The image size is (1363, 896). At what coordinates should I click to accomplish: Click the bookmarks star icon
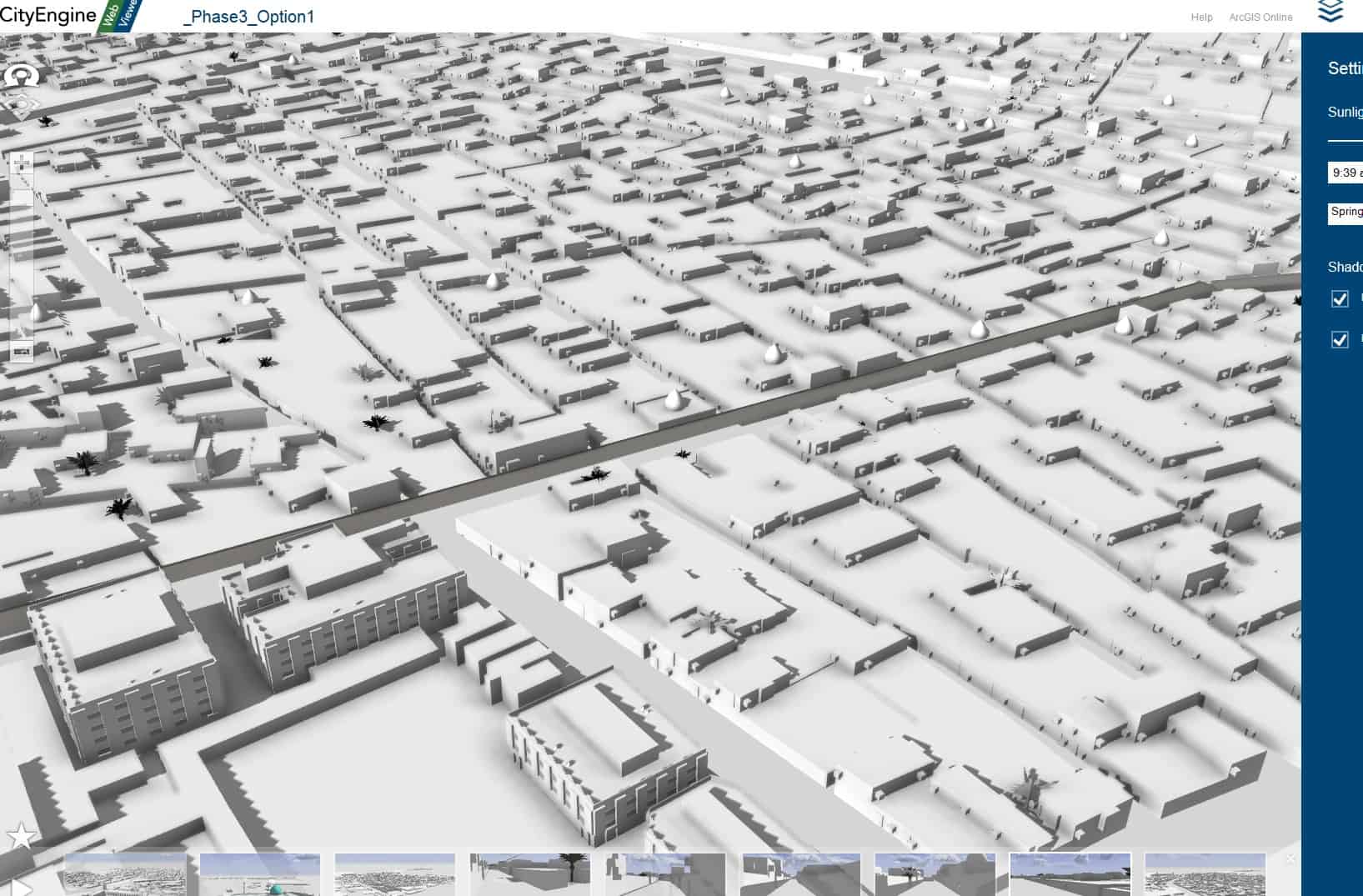21,836
